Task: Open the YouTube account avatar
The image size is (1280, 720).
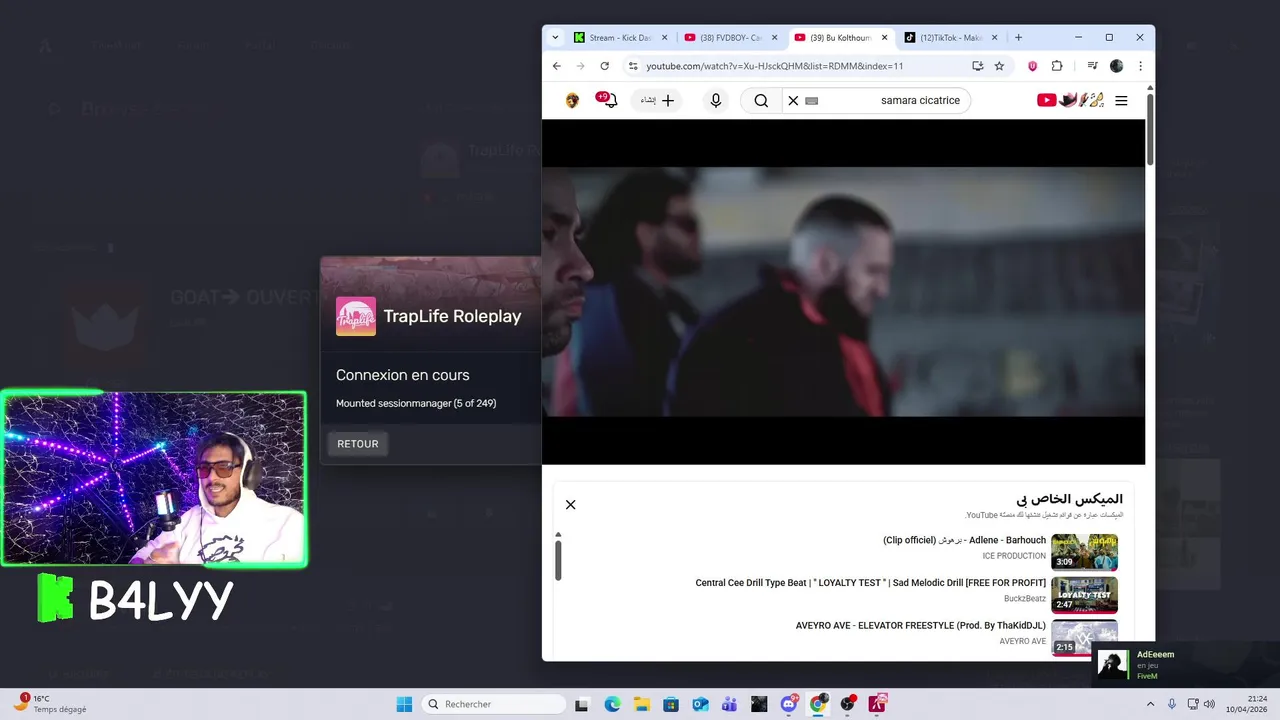Action: (572, 100)
